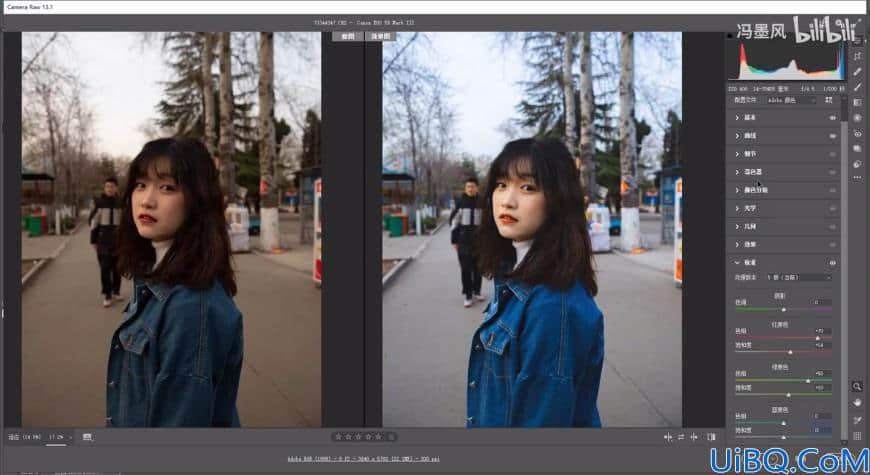870x475 pixels.
Task: Cycle the Before/After view layout icon
Action: (x=711, y=437)
